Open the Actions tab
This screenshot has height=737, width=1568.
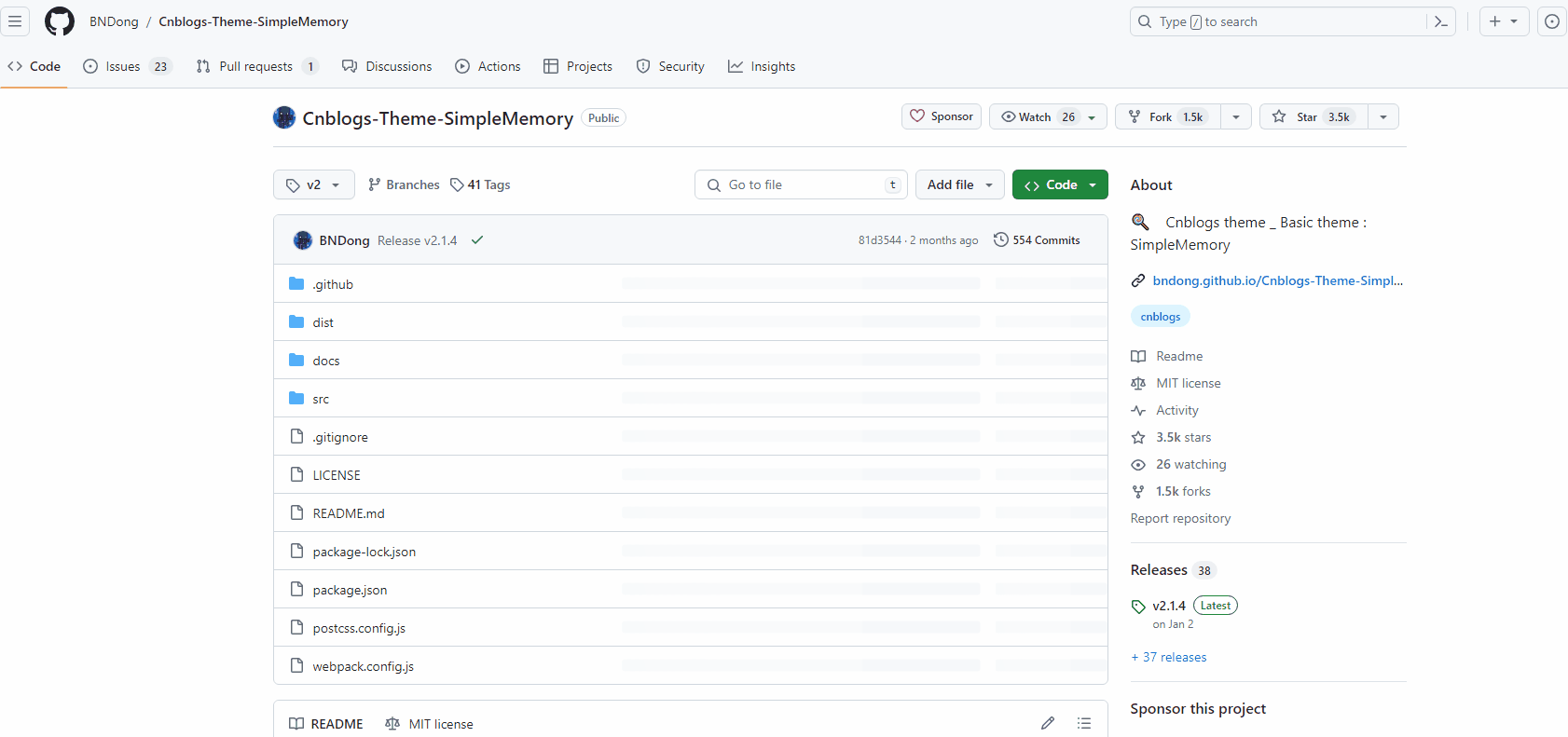pyautogui.click(x=488, y=66)
